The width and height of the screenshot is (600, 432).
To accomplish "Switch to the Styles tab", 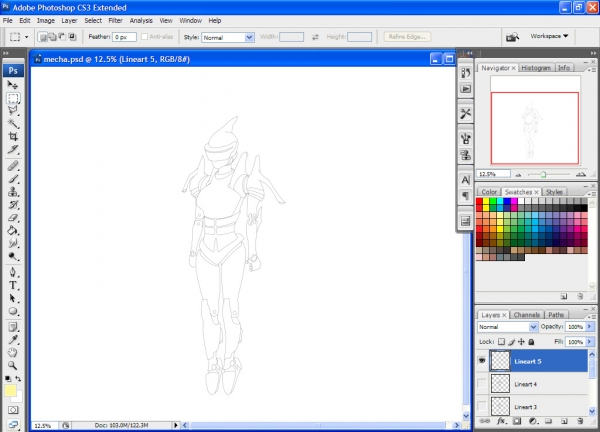I will [x=554, y=192].
